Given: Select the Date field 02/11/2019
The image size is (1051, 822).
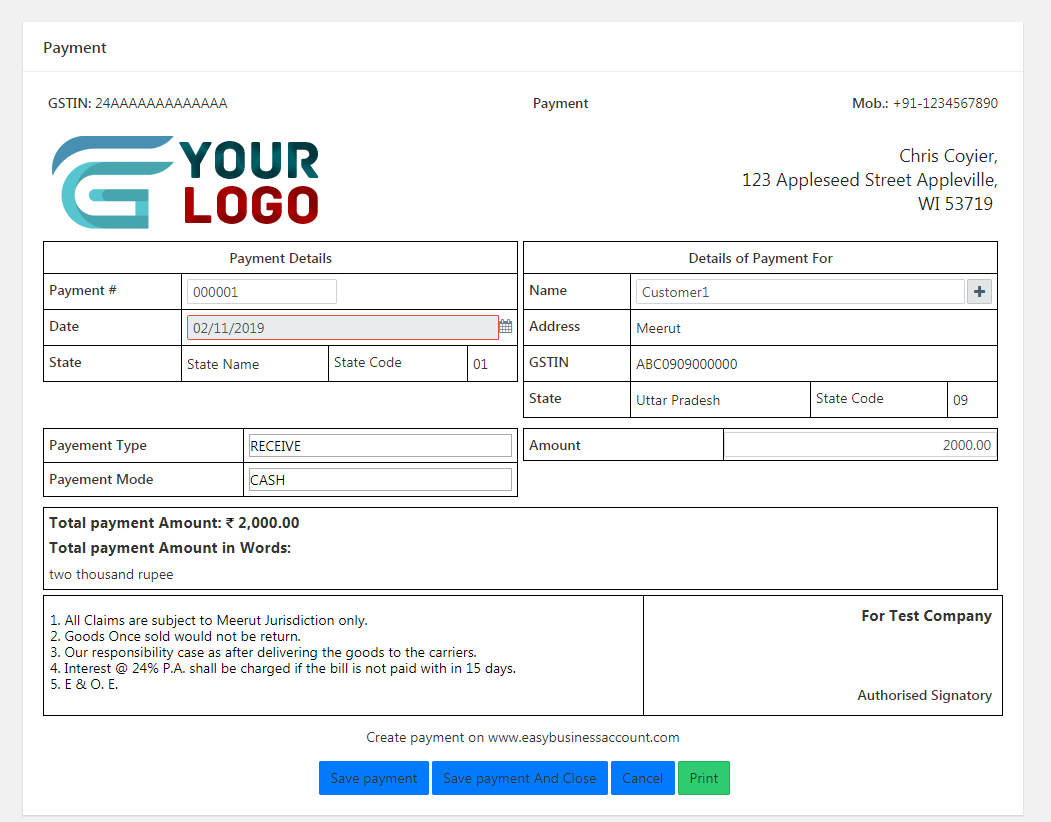Looking at the screenshot, I should (x=343, y=328).
